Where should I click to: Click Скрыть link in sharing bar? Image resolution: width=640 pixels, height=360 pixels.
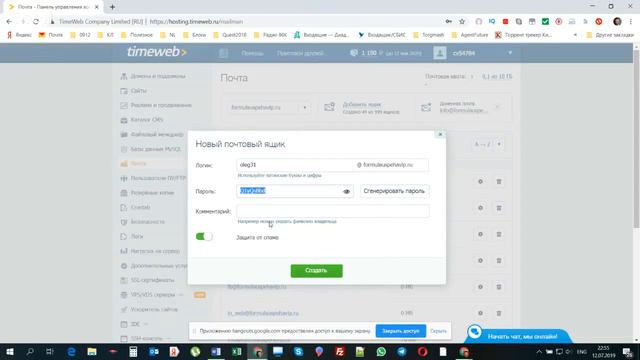(438, 331)
